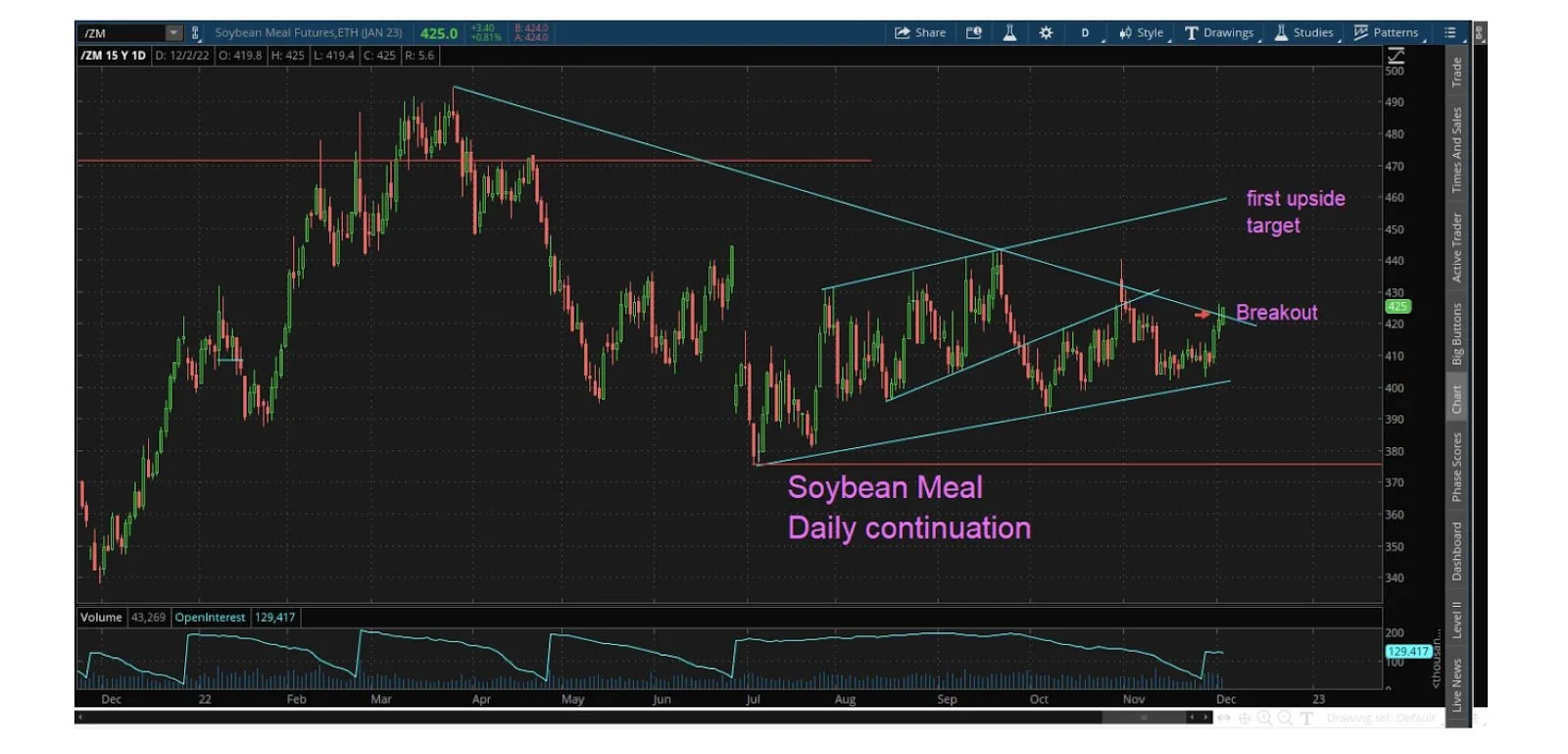The height and width of the screenshot is (754, 1568).
Task: Click the Soybean Meal Futures,ETH (JAN 23) title
Action: point(309,32)
